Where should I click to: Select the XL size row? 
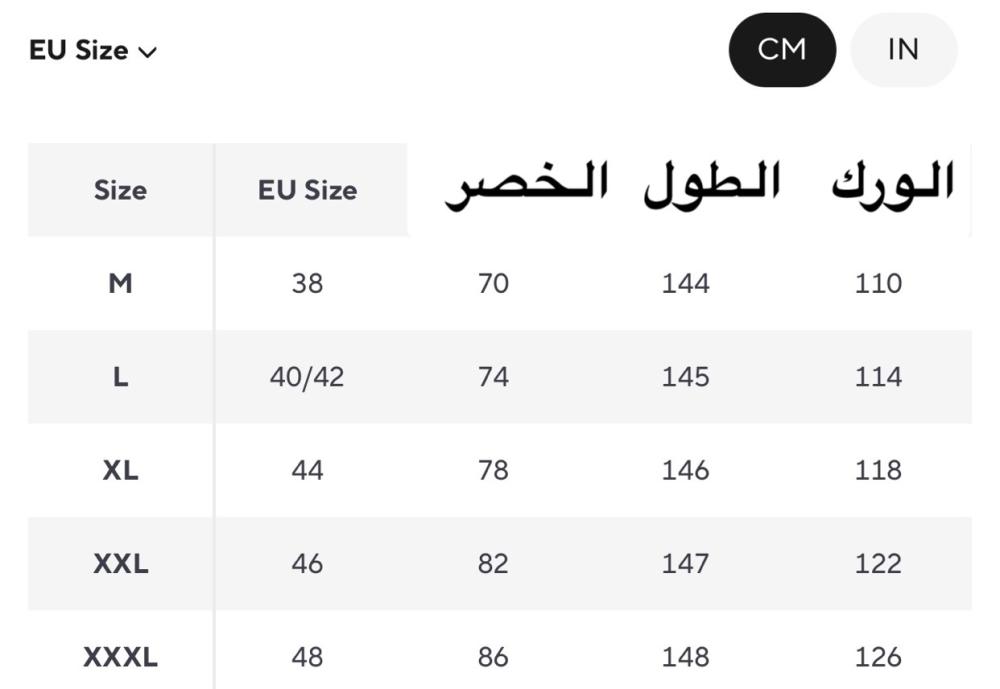(x=499, y=470)
